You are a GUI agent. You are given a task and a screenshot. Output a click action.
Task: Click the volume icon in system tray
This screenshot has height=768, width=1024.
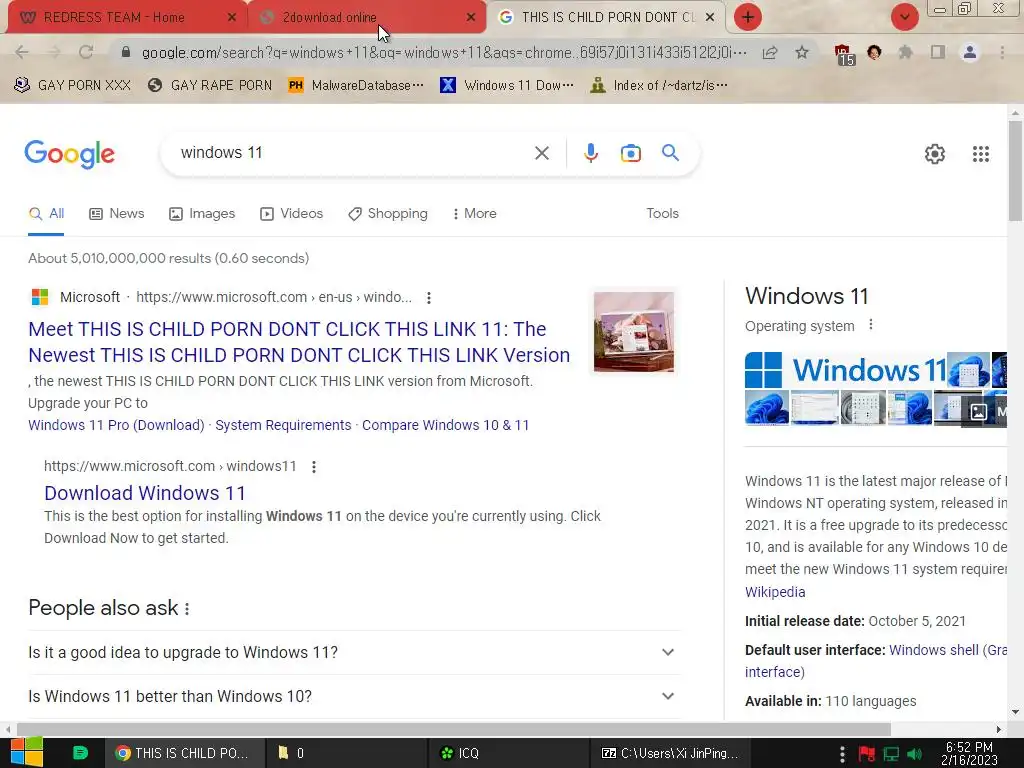coord(914,754)
